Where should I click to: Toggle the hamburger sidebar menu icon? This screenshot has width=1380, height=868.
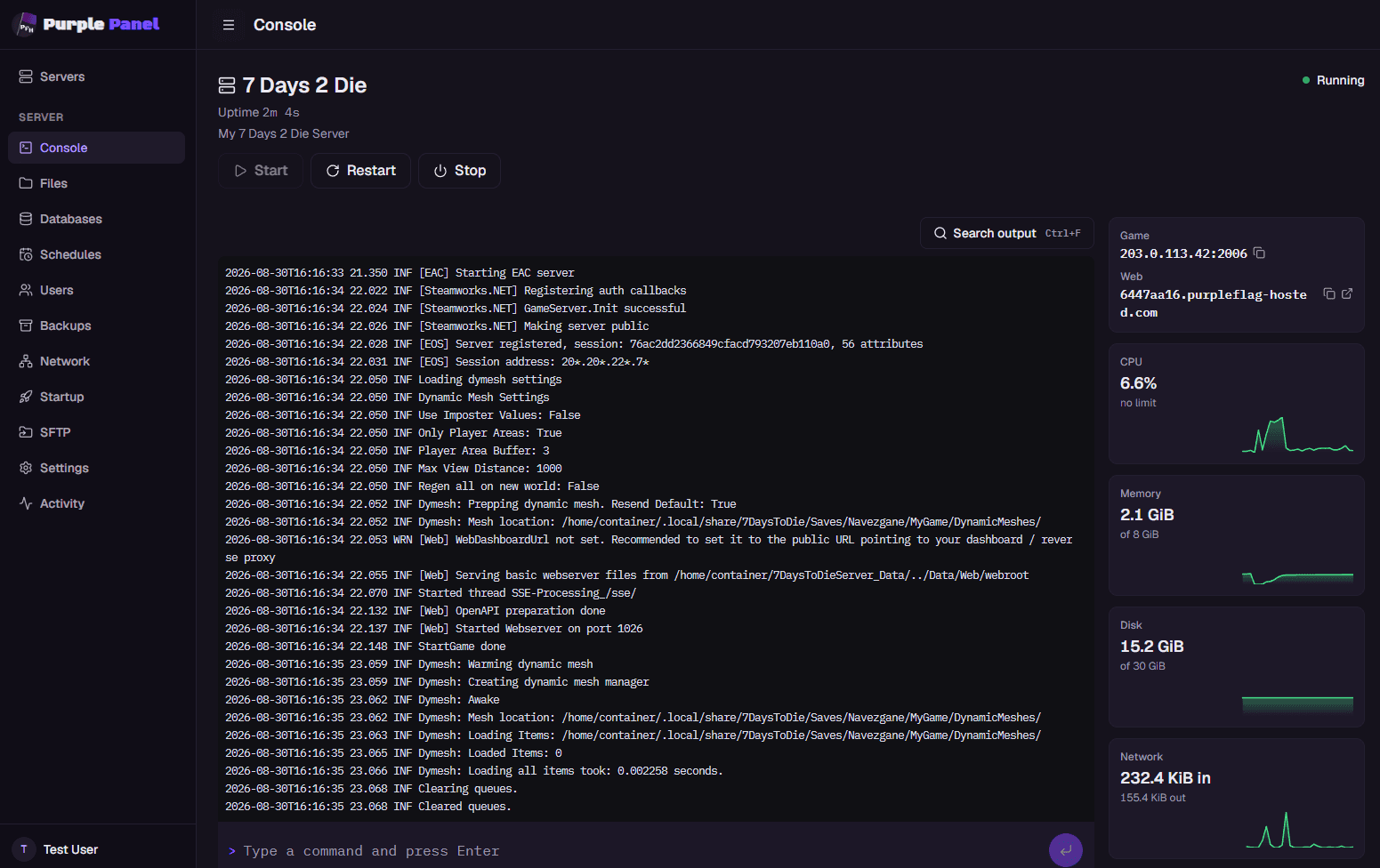pos(229,25)
